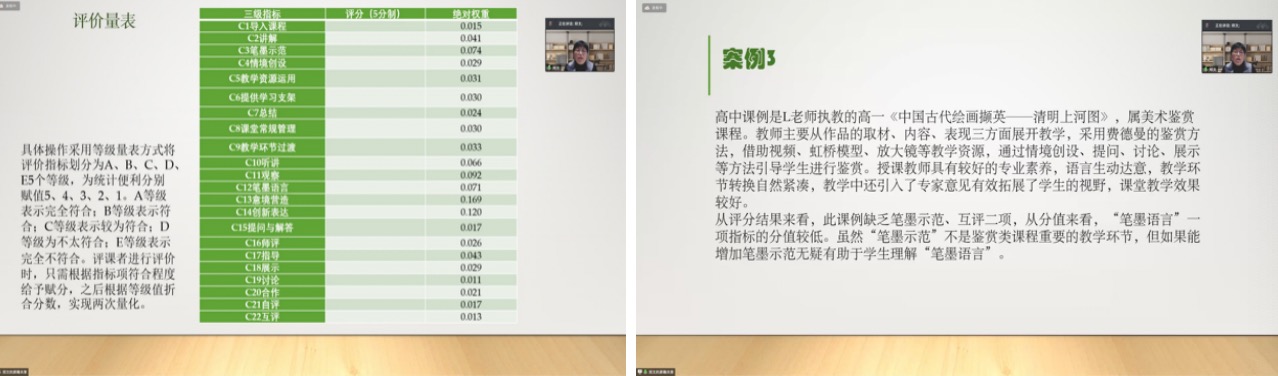Click the status label at right window's bottom-left
The width and height of the screenshot is (1278, 376).
(x=655, y=371)
